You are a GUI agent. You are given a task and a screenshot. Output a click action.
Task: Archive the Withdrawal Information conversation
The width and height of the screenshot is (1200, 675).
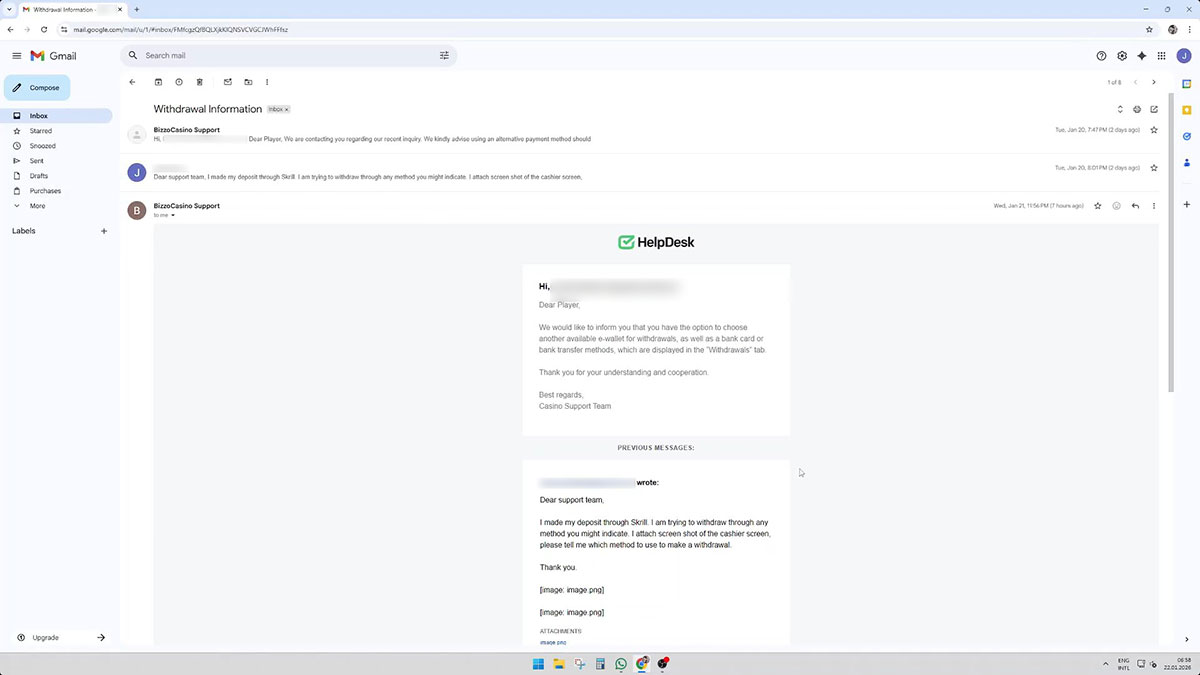(158, 82)
